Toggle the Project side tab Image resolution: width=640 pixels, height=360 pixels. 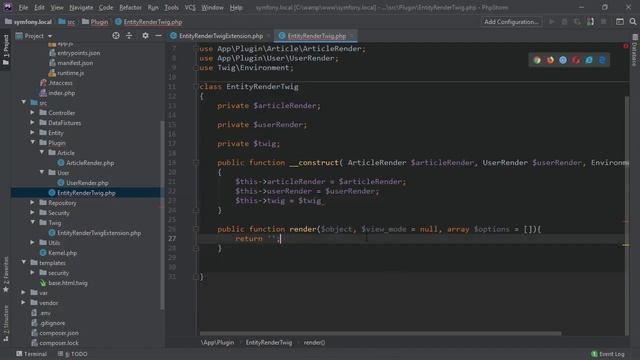tap(5, 50)
